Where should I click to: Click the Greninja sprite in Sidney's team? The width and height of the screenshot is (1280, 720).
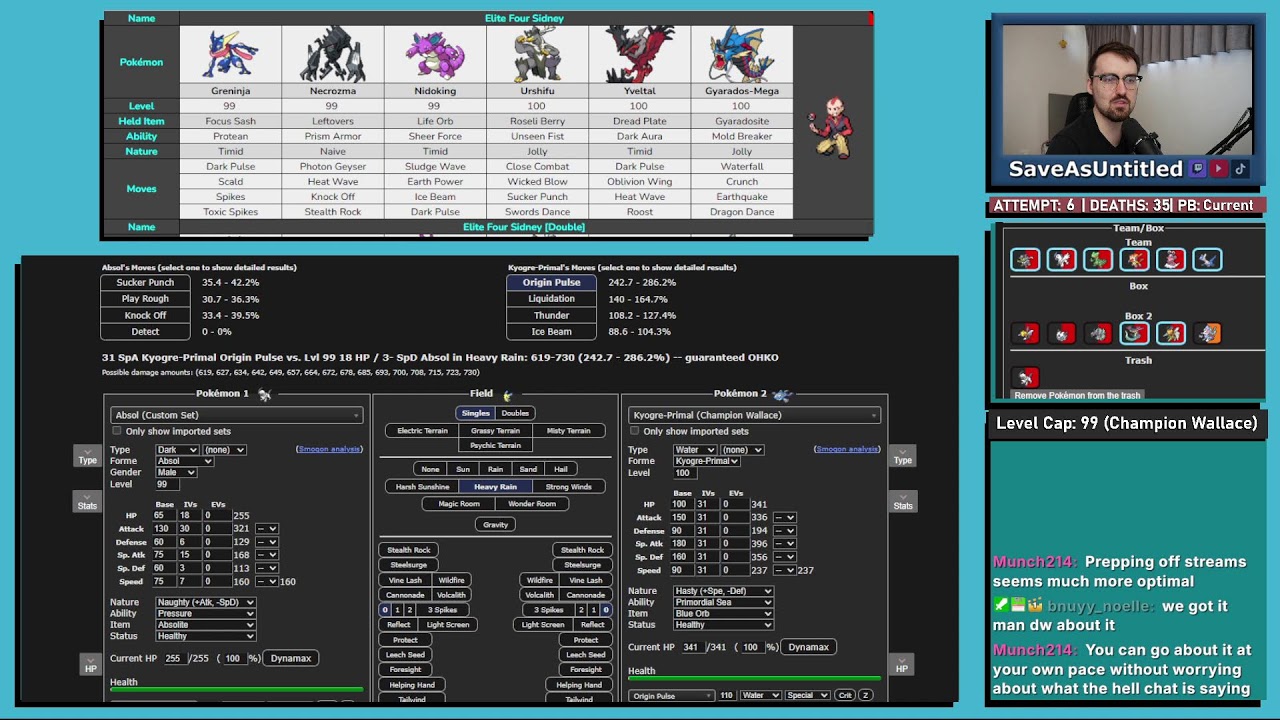[230, 55]
